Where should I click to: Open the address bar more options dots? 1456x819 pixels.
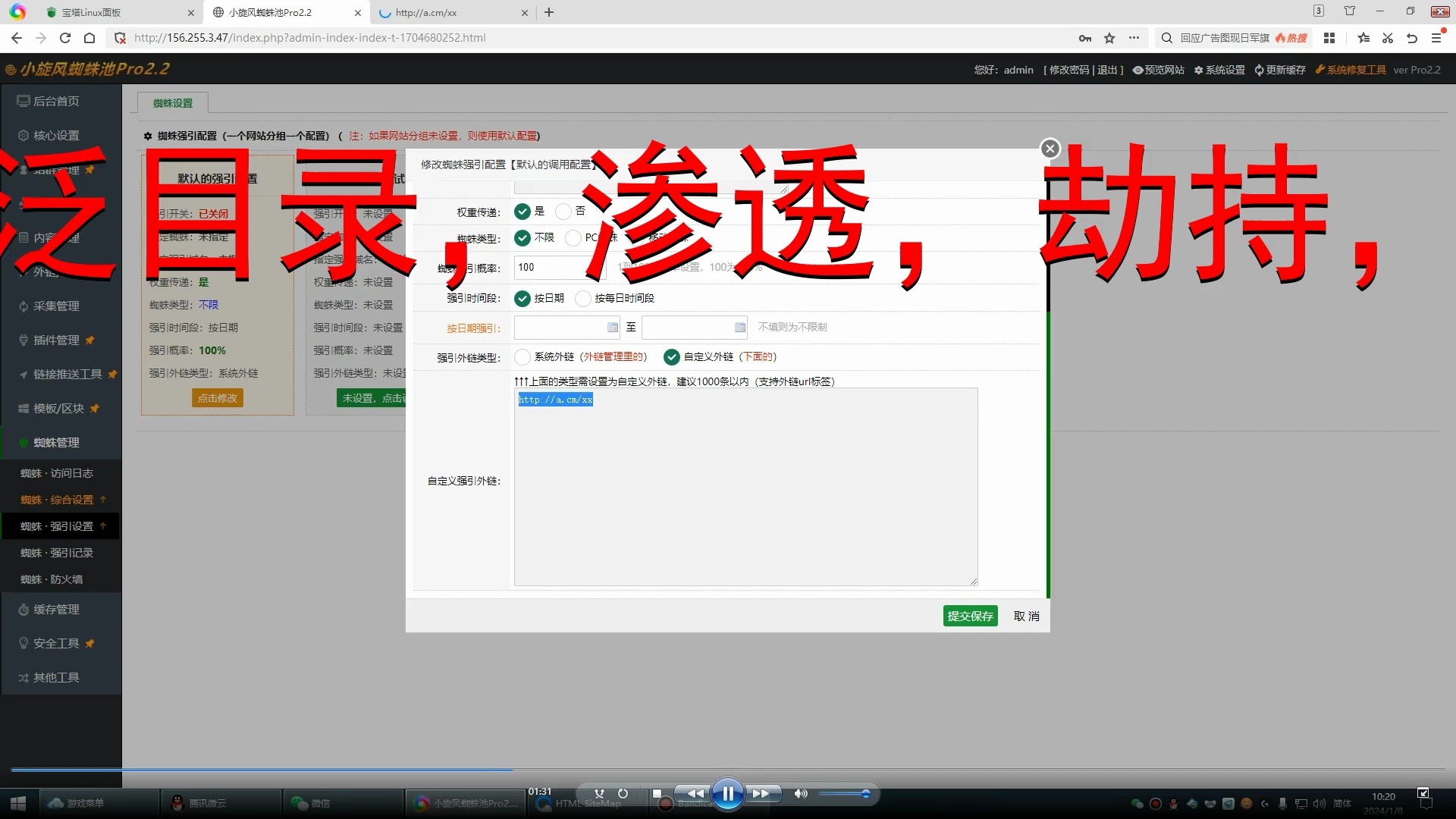1134,38
